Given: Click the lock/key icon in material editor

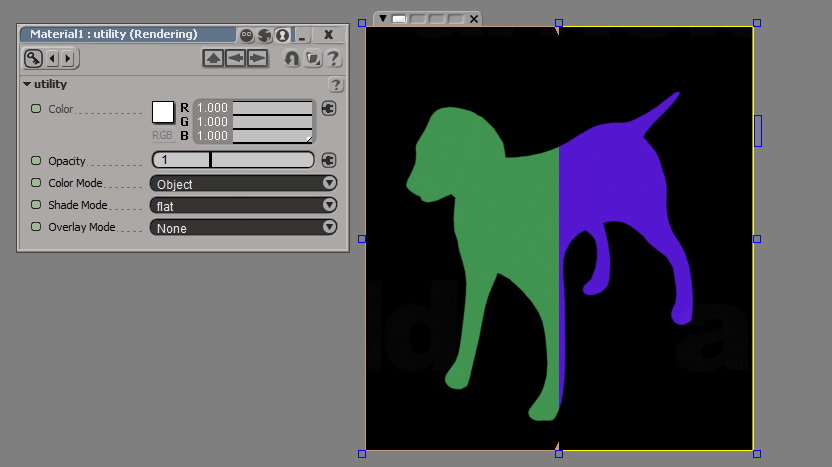Looking at the screenshot, I should 32,58.
